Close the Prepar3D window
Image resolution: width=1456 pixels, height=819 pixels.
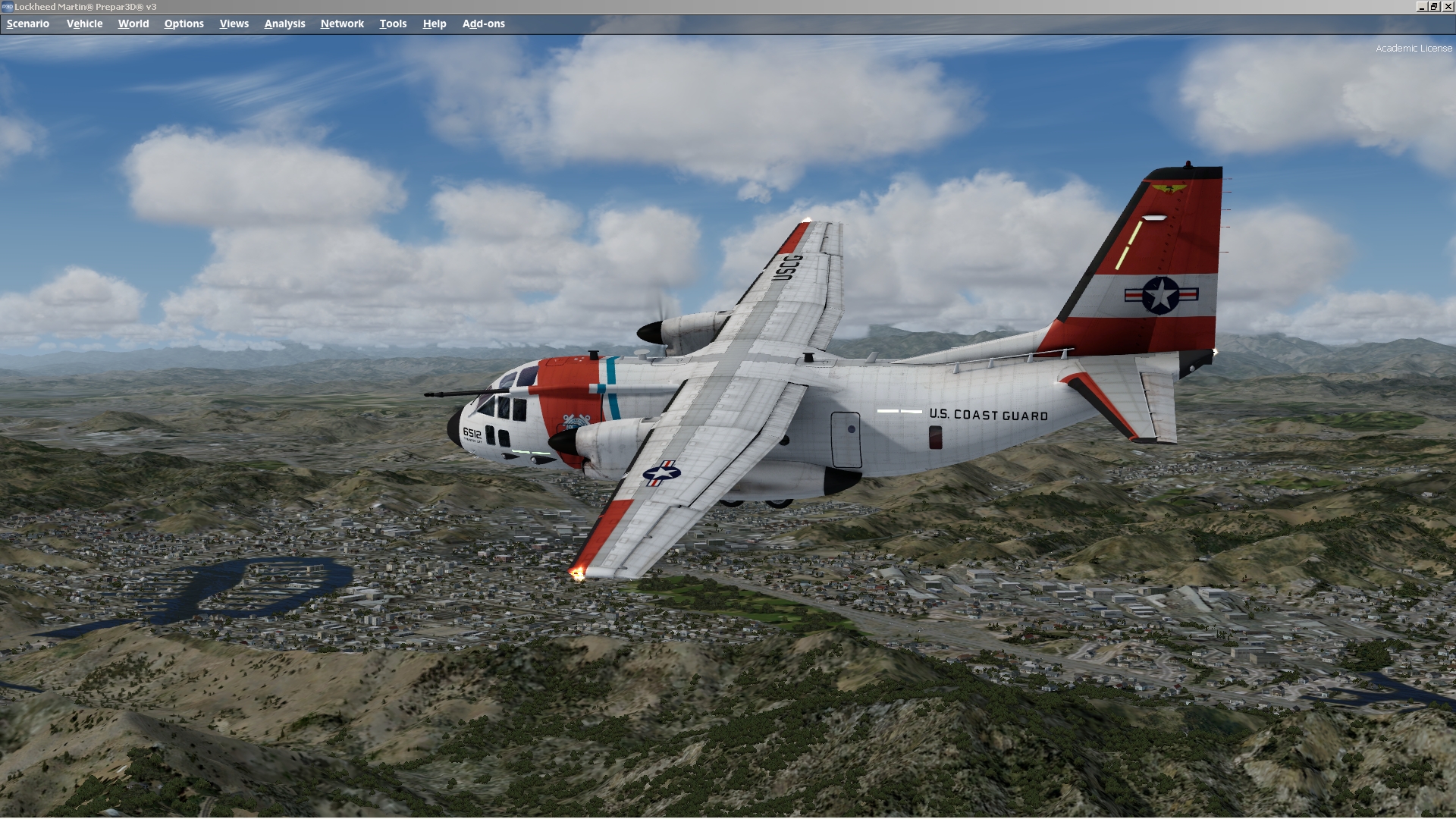tap(1448, 6)
